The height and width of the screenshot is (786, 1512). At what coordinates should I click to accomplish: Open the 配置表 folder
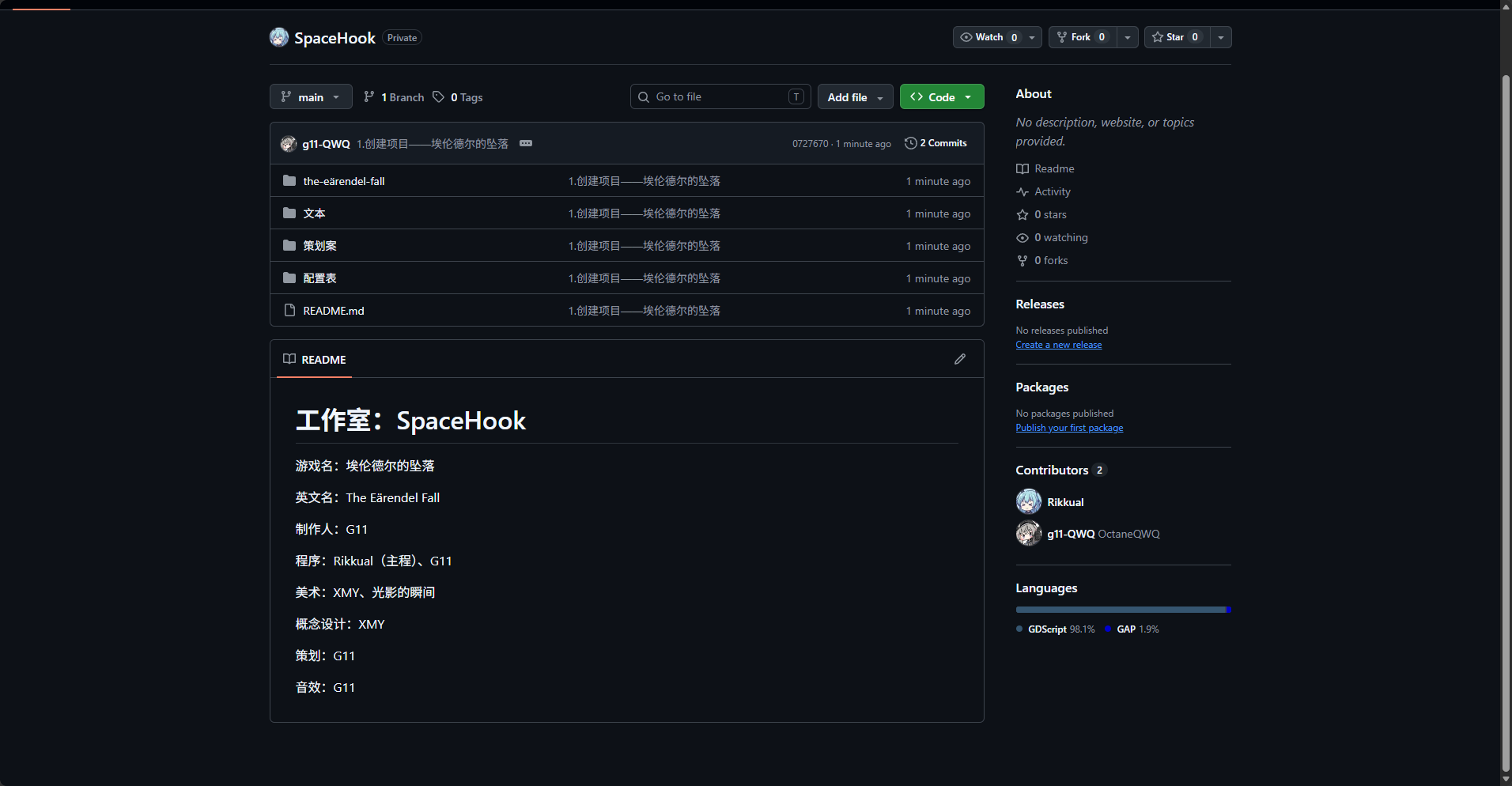click(319, 278)
